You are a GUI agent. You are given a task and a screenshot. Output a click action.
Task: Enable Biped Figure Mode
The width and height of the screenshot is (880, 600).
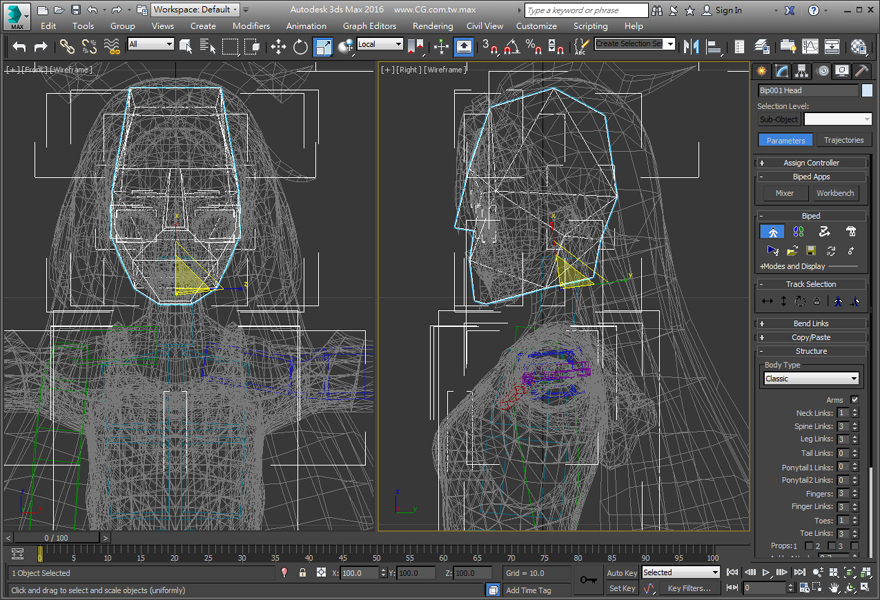[x=772, y=231]
